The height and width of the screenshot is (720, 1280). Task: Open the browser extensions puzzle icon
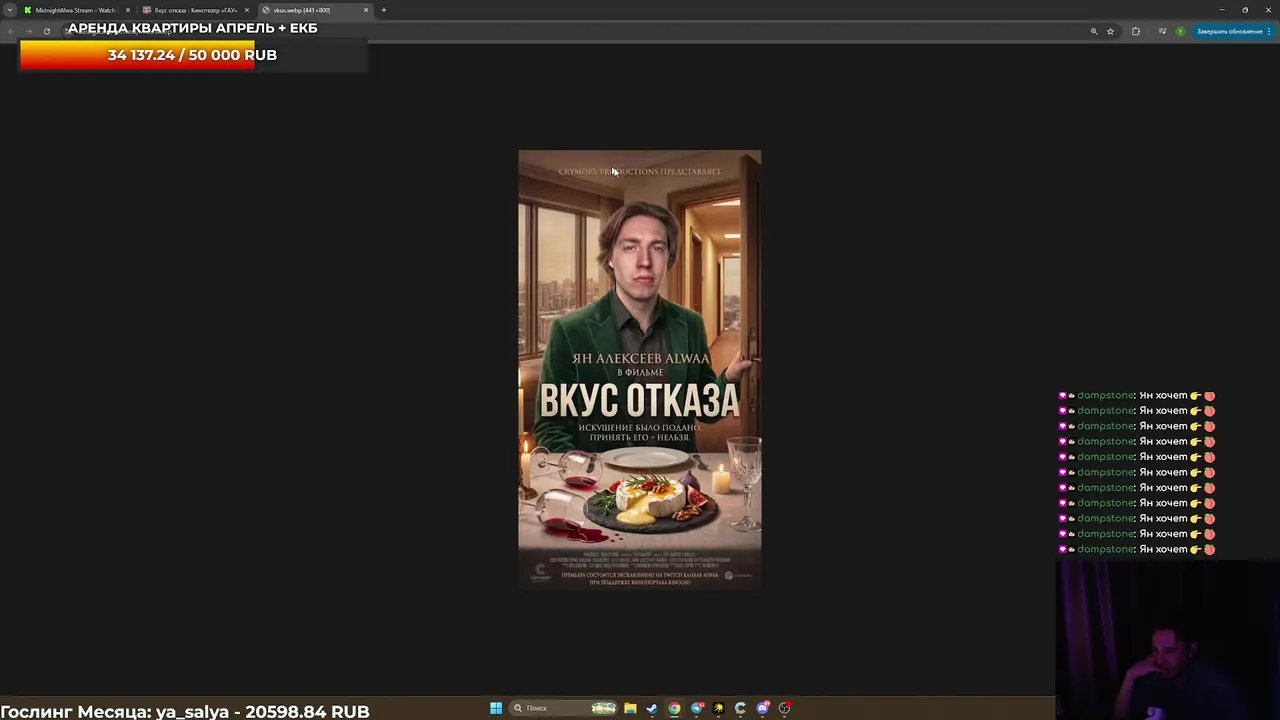(x=1136, y=31)
